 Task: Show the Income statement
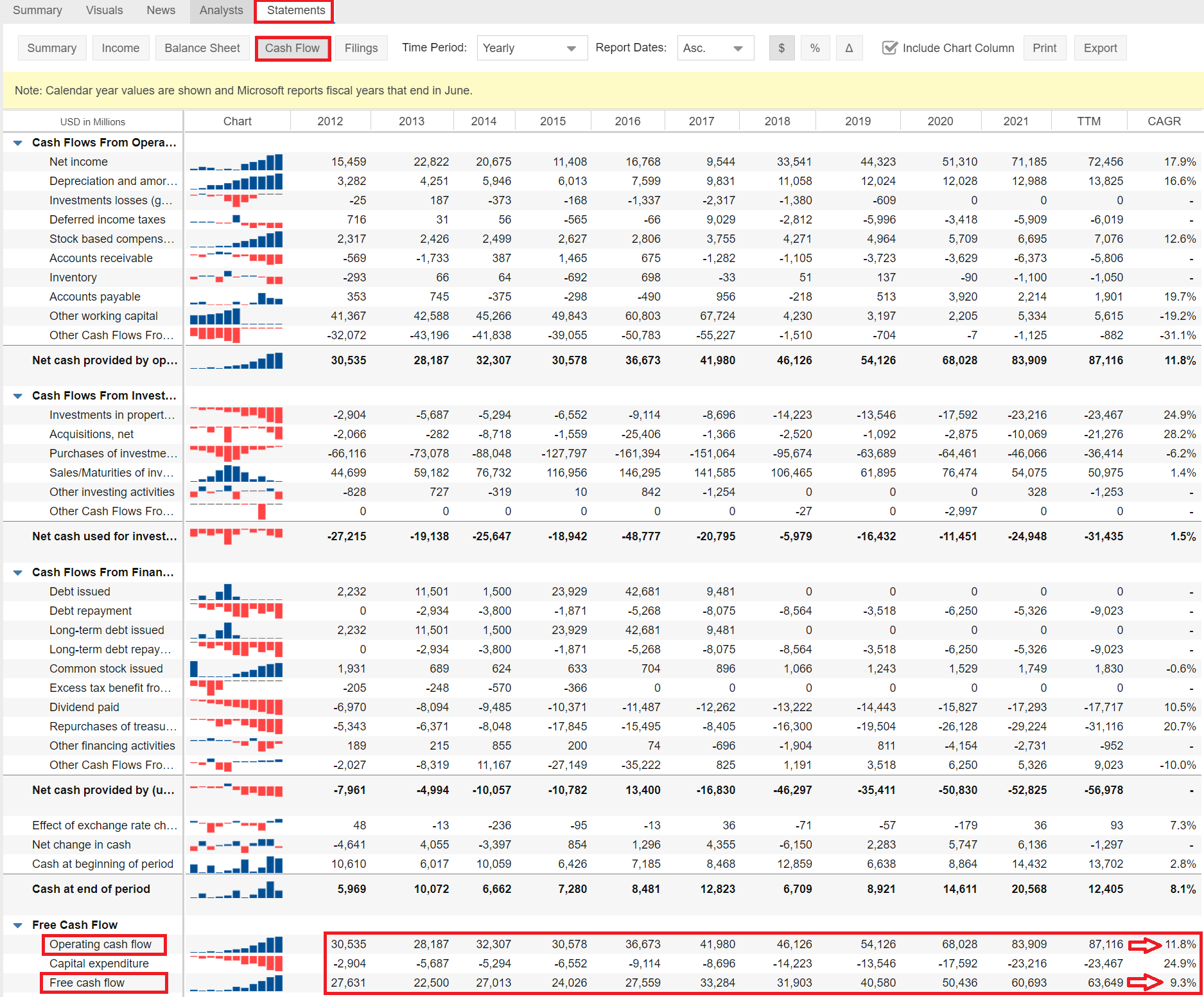120,48
